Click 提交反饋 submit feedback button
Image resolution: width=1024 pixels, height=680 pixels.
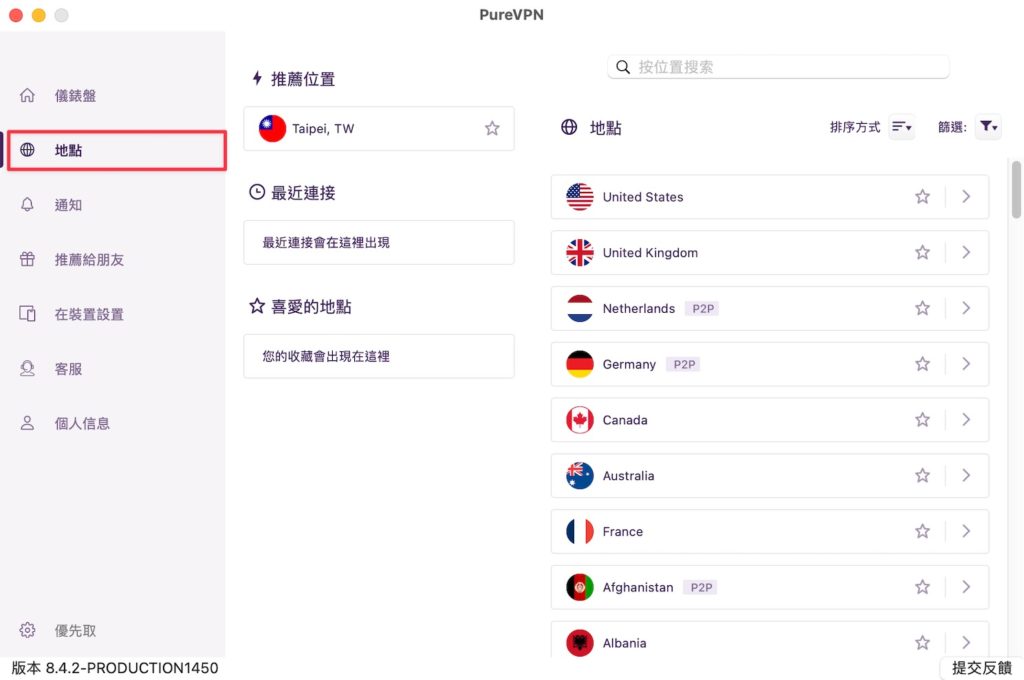(x=982, y=668)
